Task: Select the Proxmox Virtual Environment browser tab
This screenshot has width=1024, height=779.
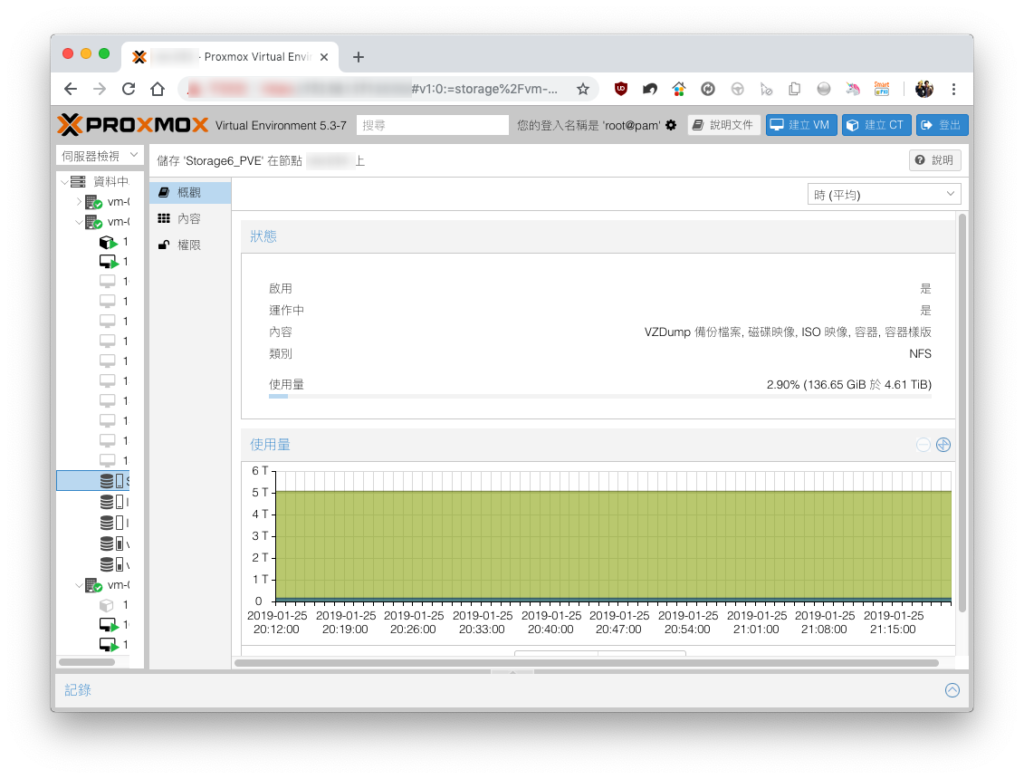Action: tap(230, 57)
